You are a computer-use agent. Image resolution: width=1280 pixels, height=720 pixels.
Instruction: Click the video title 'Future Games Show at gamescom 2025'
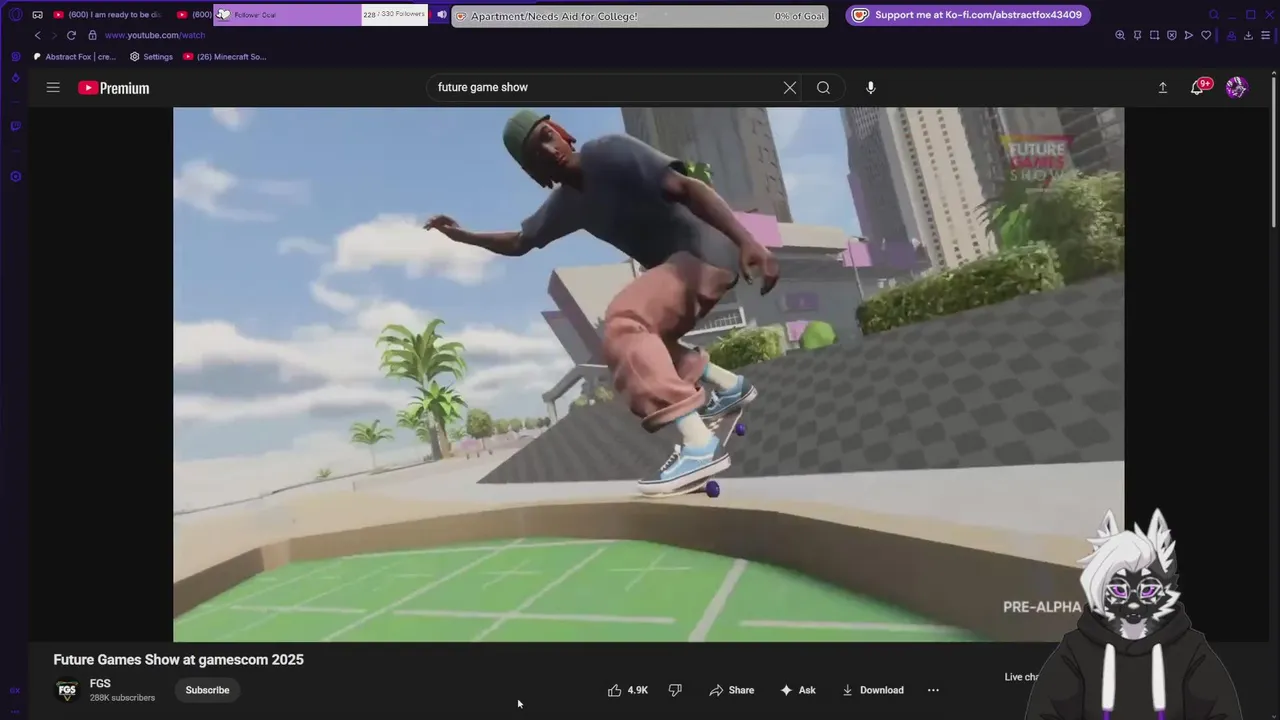click(x=178, y=660)
